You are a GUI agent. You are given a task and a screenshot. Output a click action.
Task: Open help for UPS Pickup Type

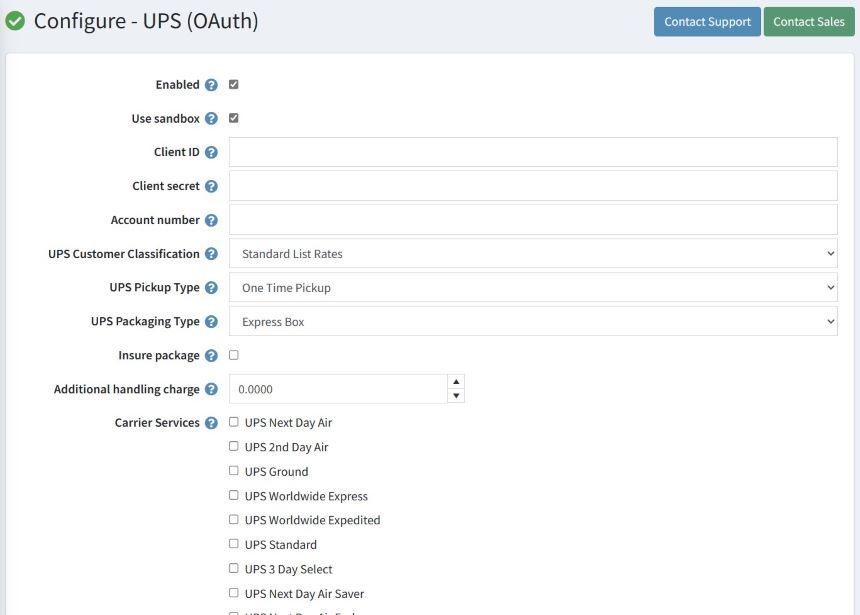(x=211, y=288)
